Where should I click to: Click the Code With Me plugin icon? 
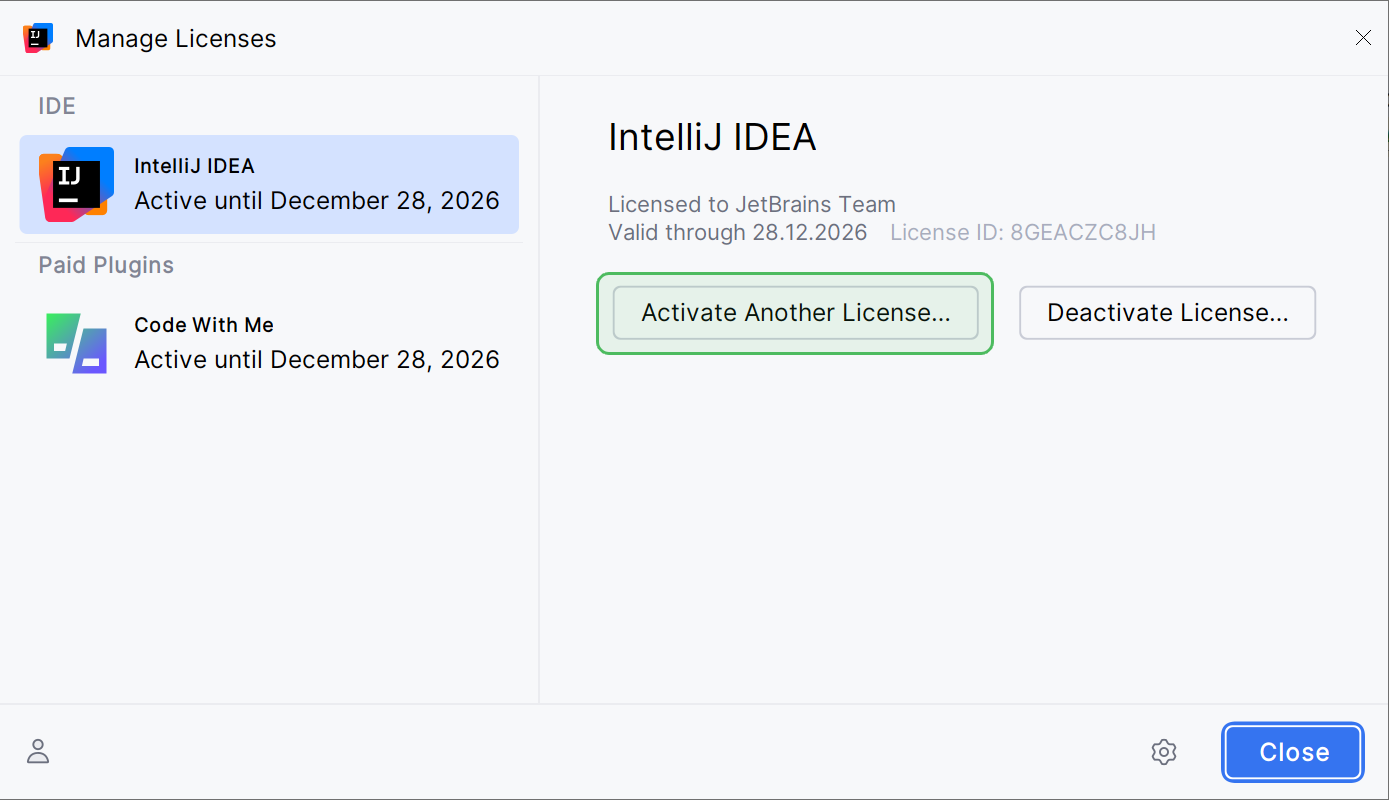76,343
